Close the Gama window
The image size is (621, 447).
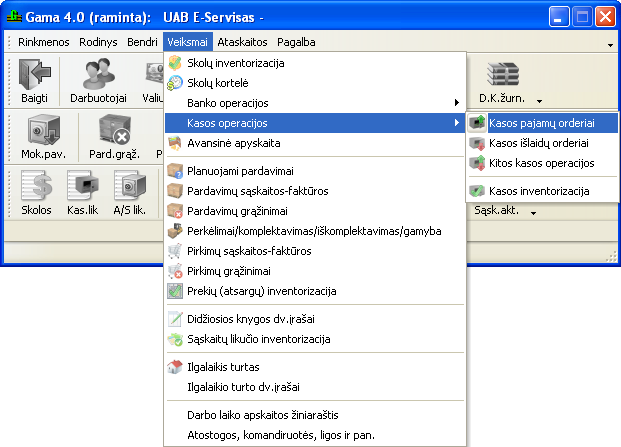(x=605, y=17)
